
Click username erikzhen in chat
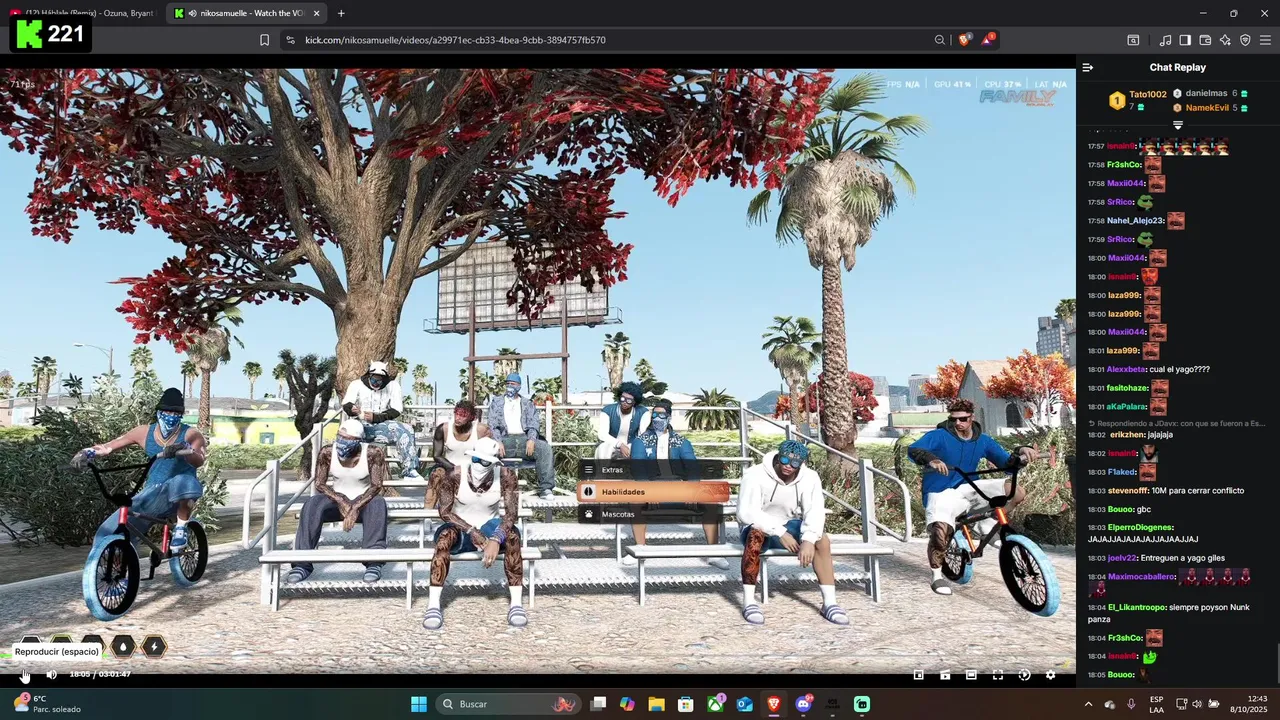(1125, 435)
